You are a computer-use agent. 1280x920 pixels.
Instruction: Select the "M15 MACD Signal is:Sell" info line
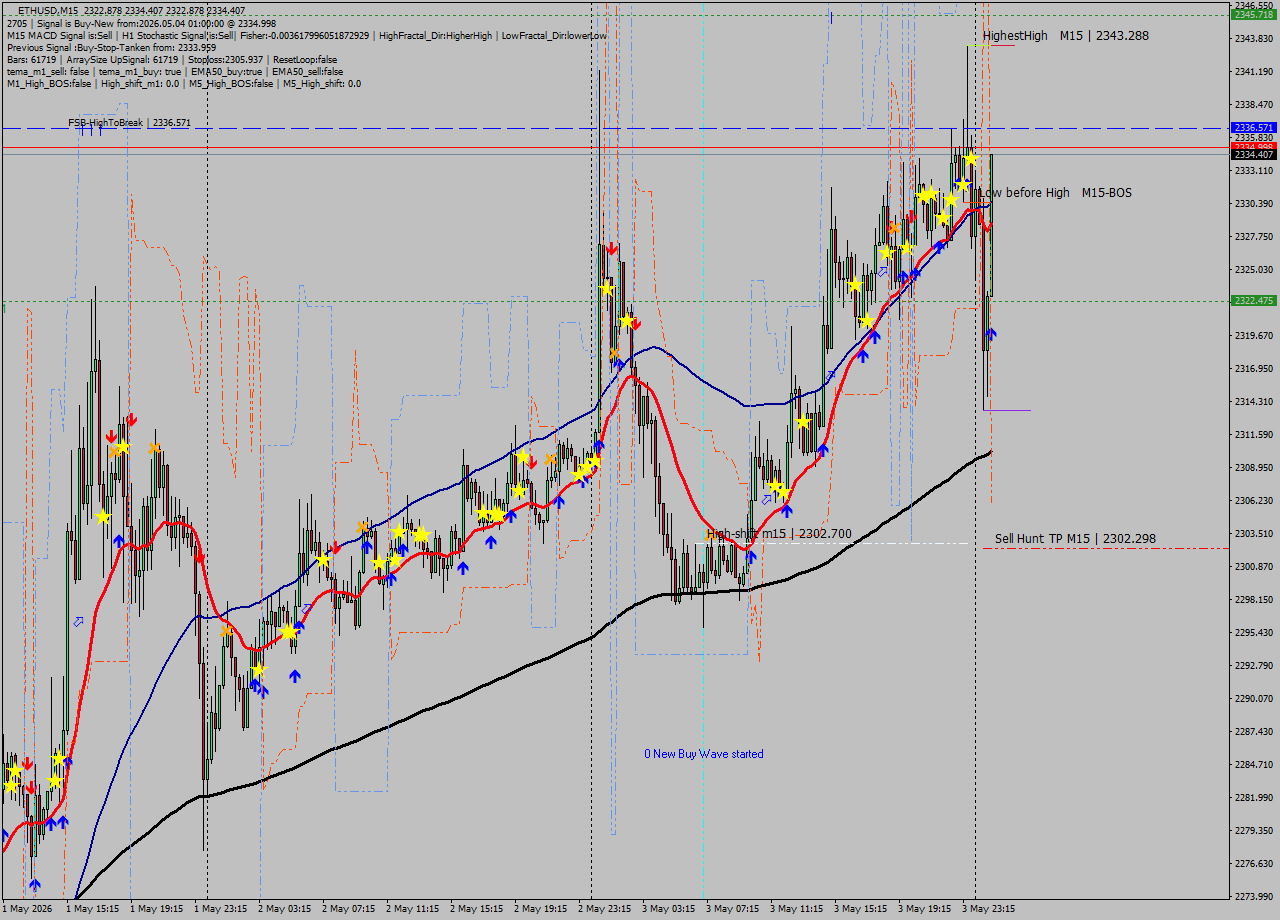pos(306,35)
